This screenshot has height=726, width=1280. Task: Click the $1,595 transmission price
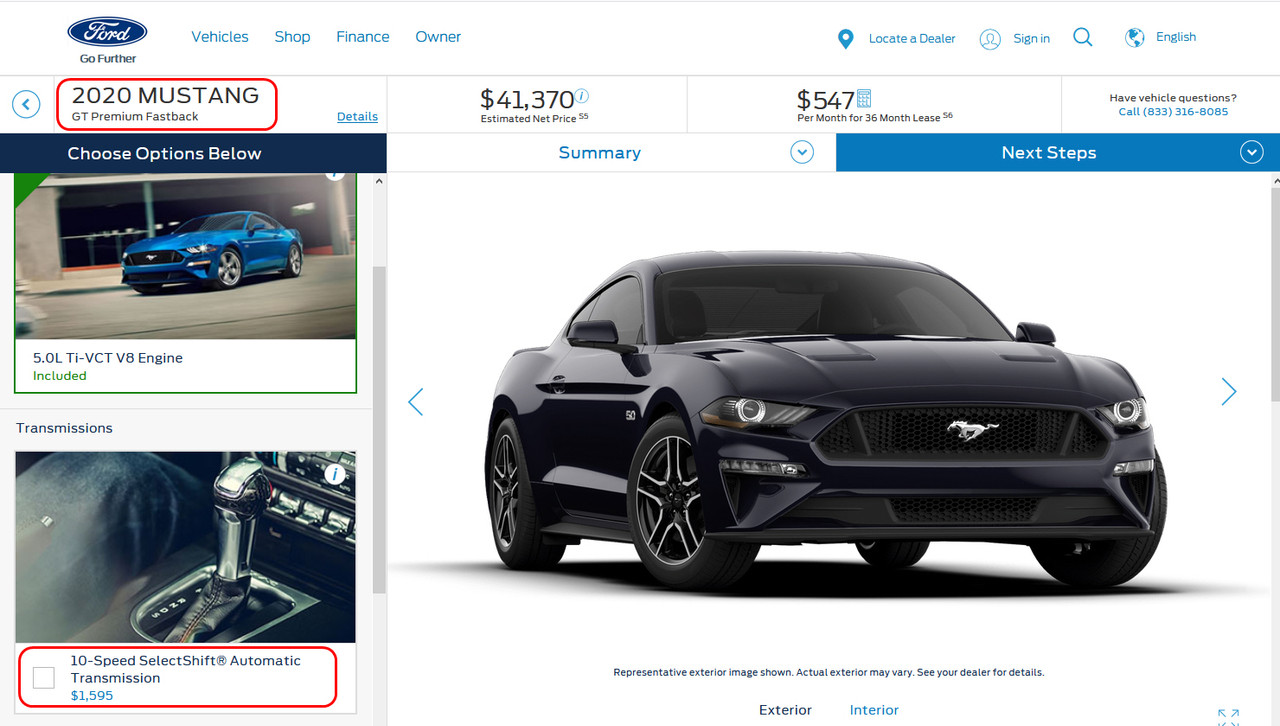pyautogui.click(x=91, y=695)
